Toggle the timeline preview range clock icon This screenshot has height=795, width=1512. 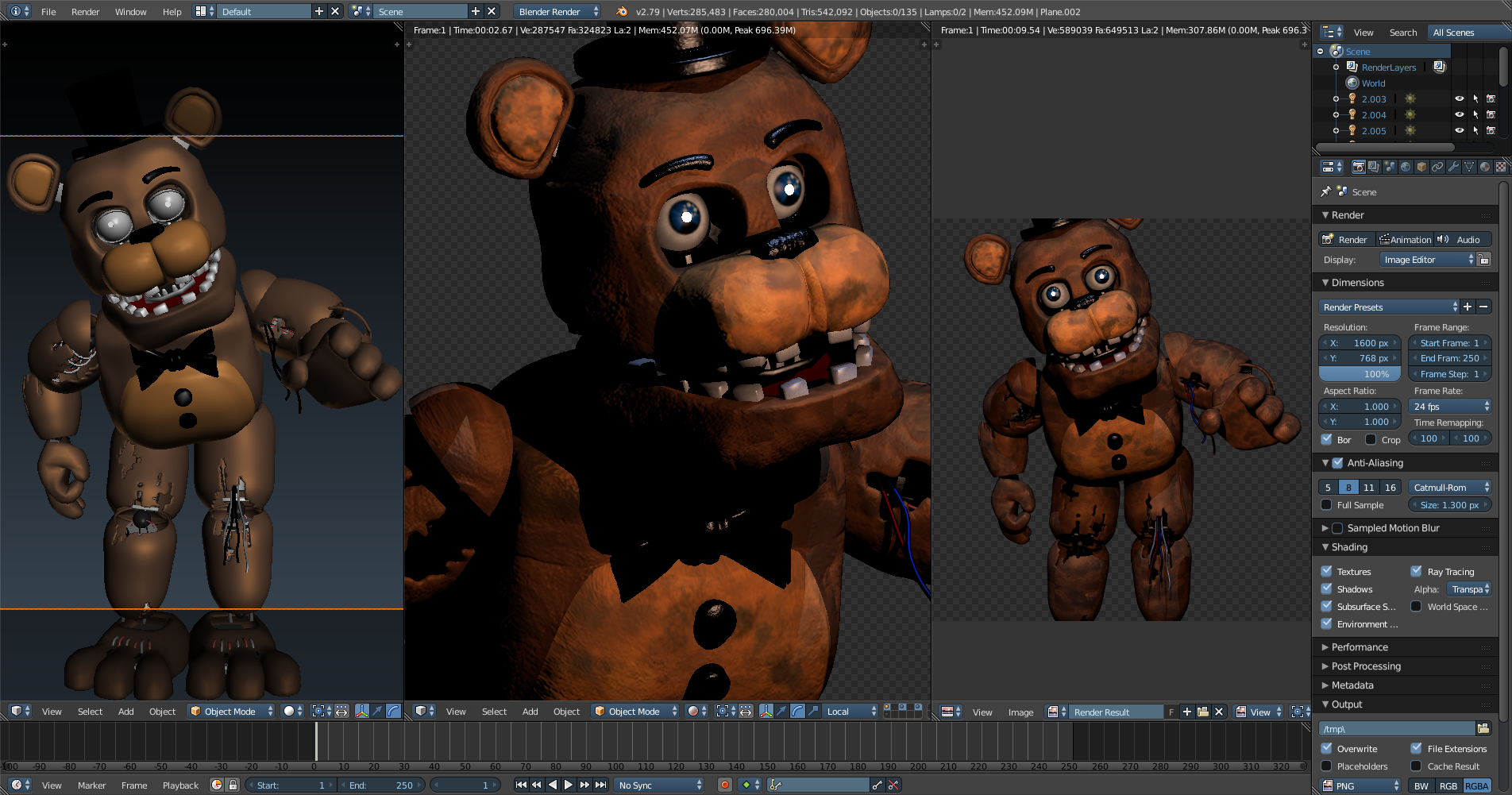[x=217, y=785]
